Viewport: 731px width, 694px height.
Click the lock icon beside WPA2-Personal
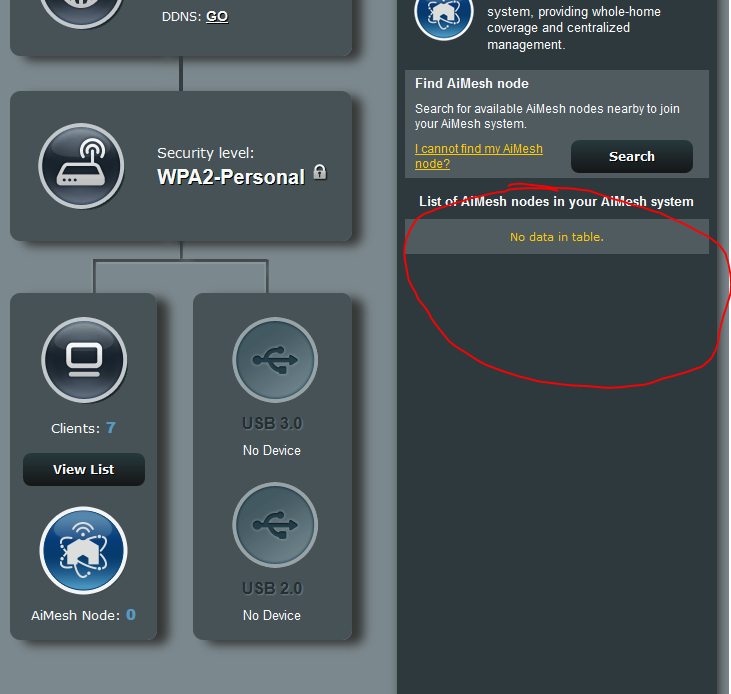click(x=320, y=172)
